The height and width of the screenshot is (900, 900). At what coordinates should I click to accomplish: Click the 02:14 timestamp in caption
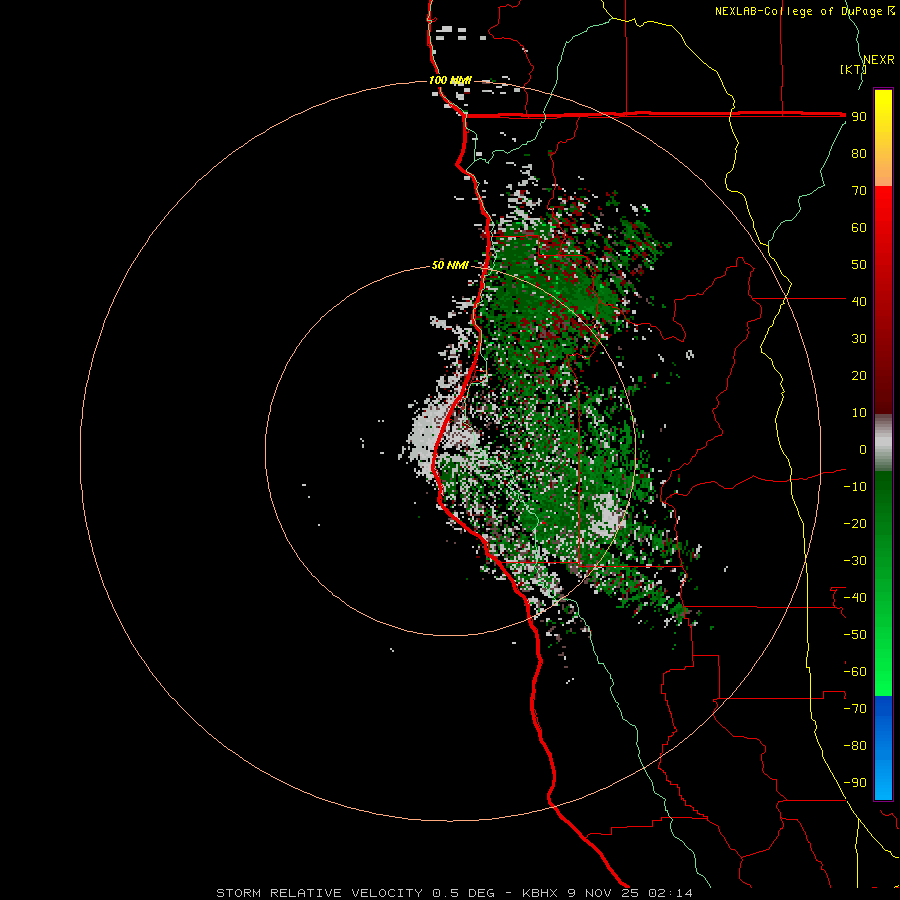coord(670,893)
